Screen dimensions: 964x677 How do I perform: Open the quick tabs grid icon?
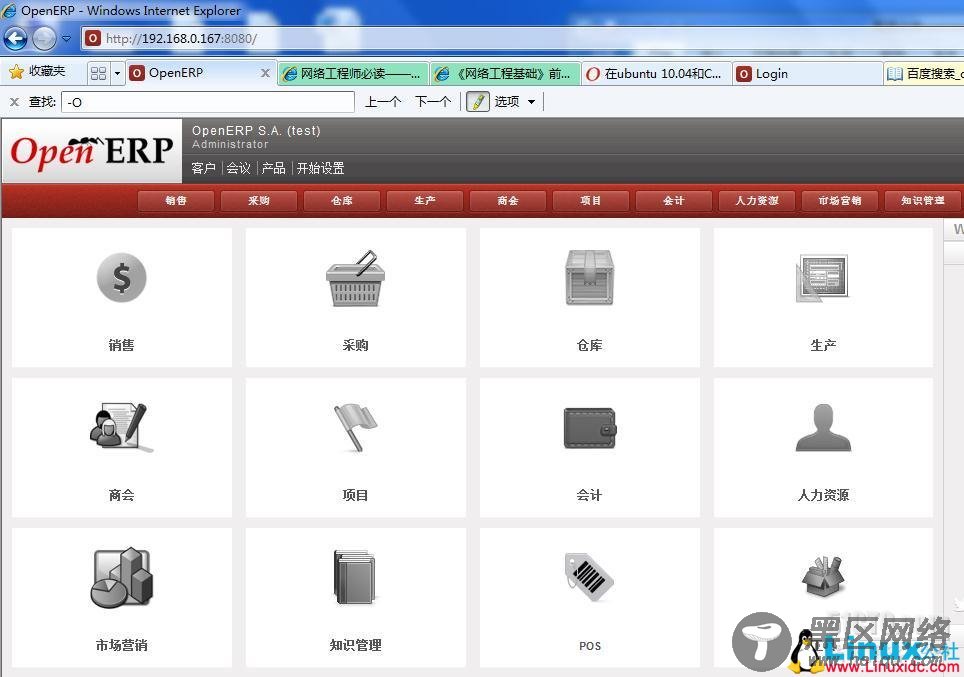(98, 74)
